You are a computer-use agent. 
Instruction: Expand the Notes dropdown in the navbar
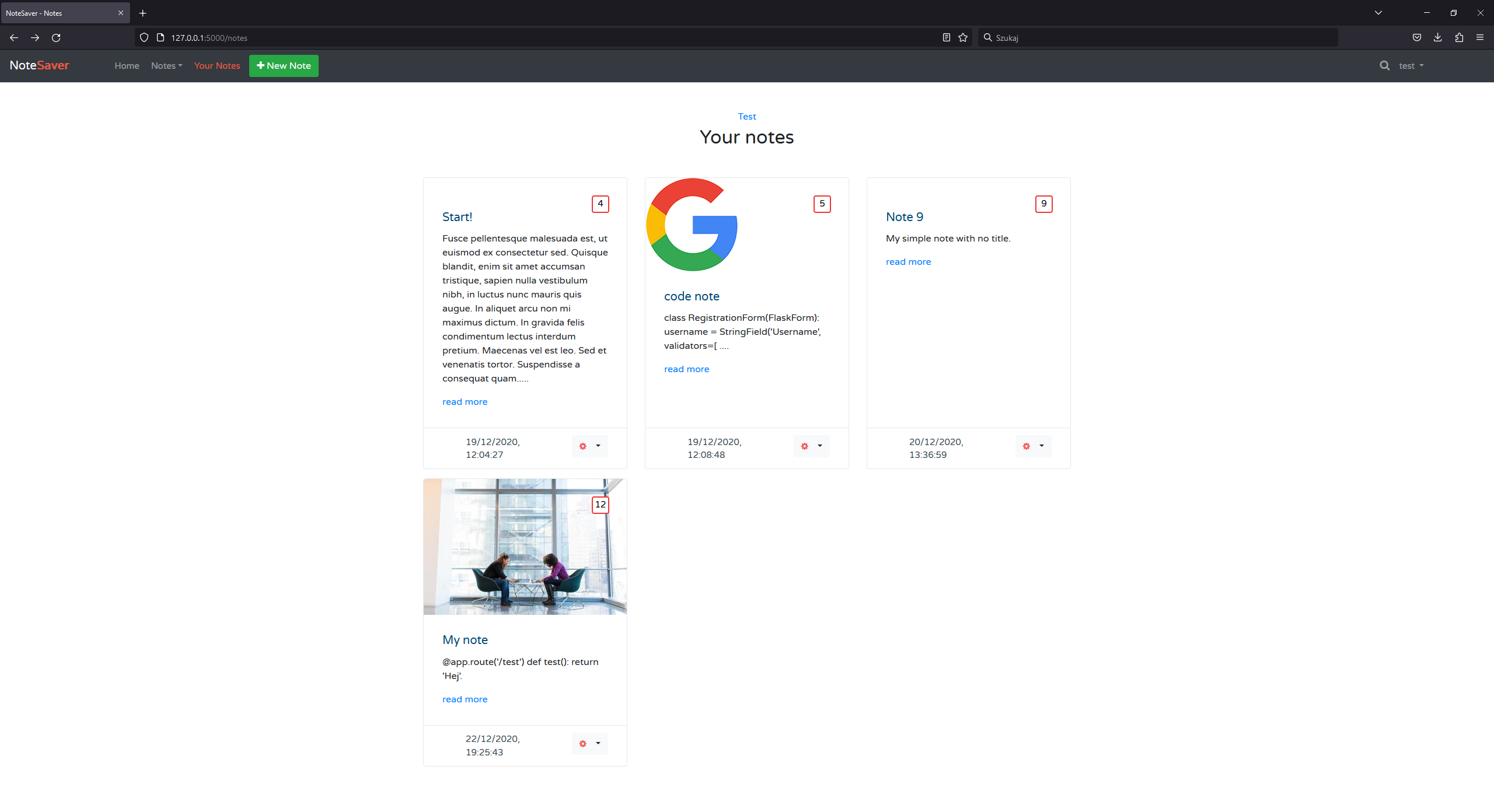166,65
